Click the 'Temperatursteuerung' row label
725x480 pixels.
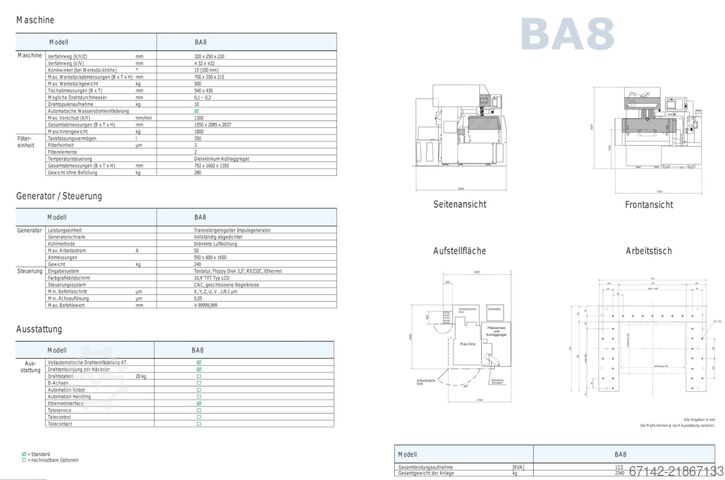coord(70,159)
